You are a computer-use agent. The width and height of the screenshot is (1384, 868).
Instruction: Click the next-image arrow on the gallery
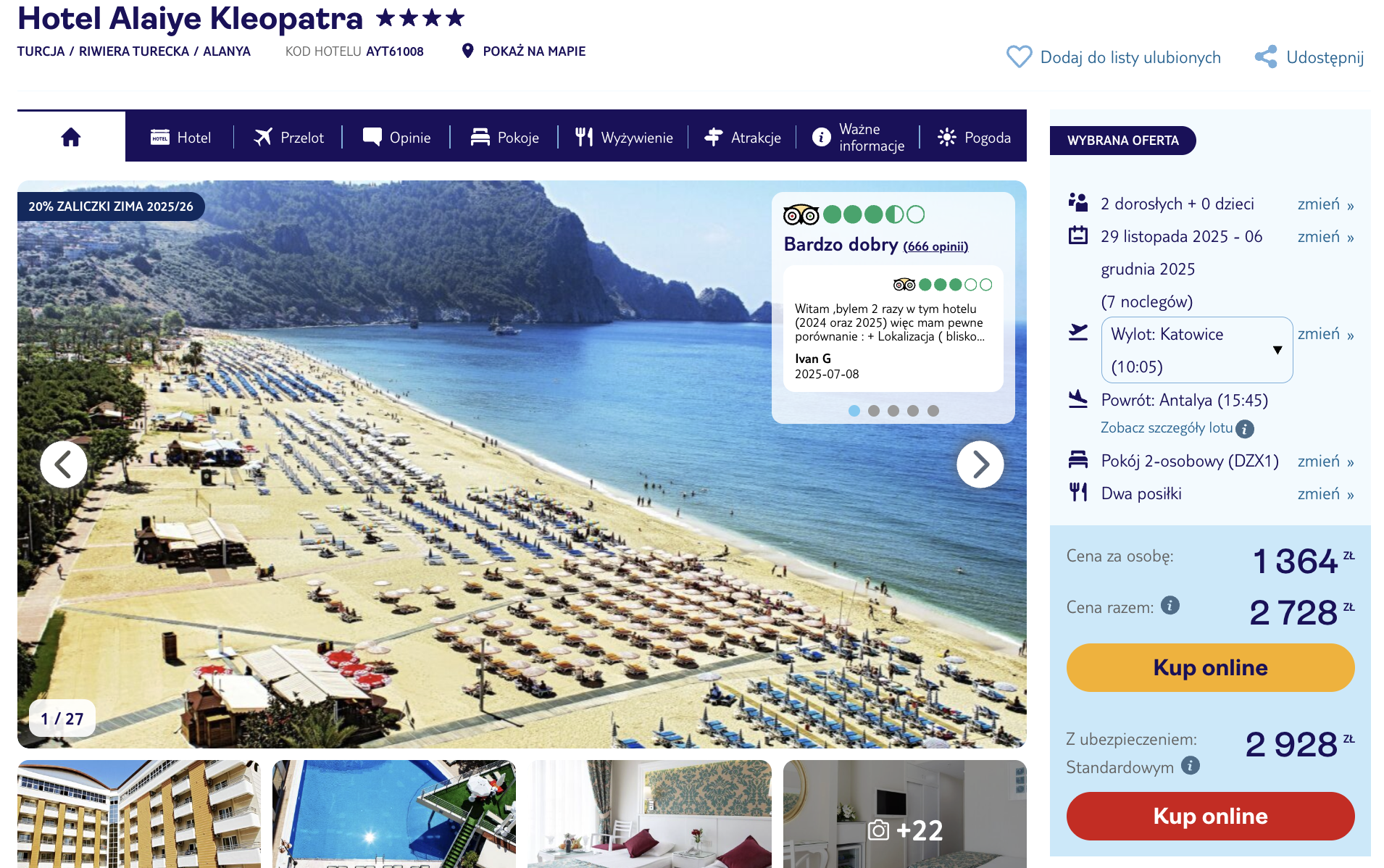tap(980, 464)
